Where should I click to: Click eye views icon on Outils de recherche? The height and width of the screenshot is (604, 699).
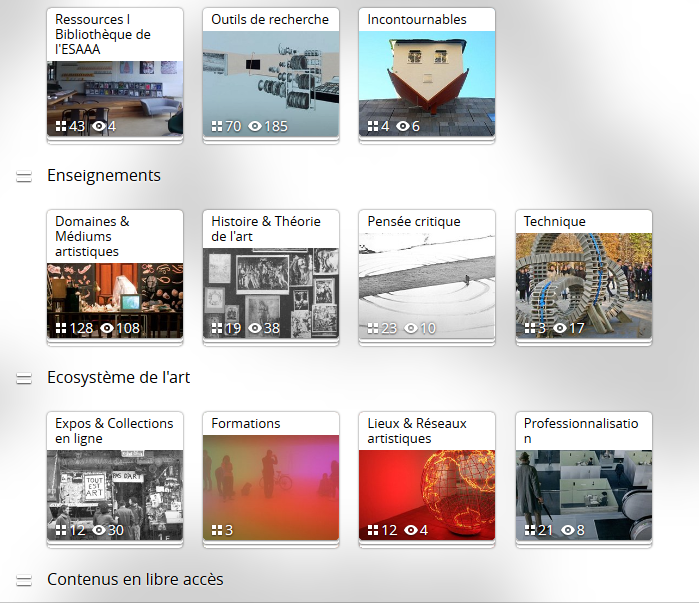(255, 127)
